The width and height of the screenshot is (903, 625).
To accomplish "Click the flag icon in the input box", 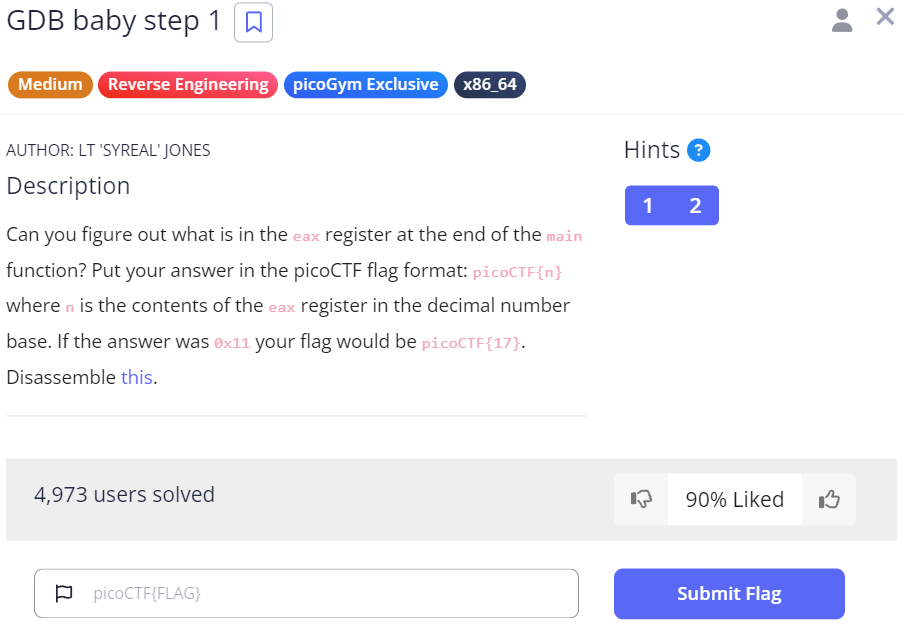I will point(64,593).
